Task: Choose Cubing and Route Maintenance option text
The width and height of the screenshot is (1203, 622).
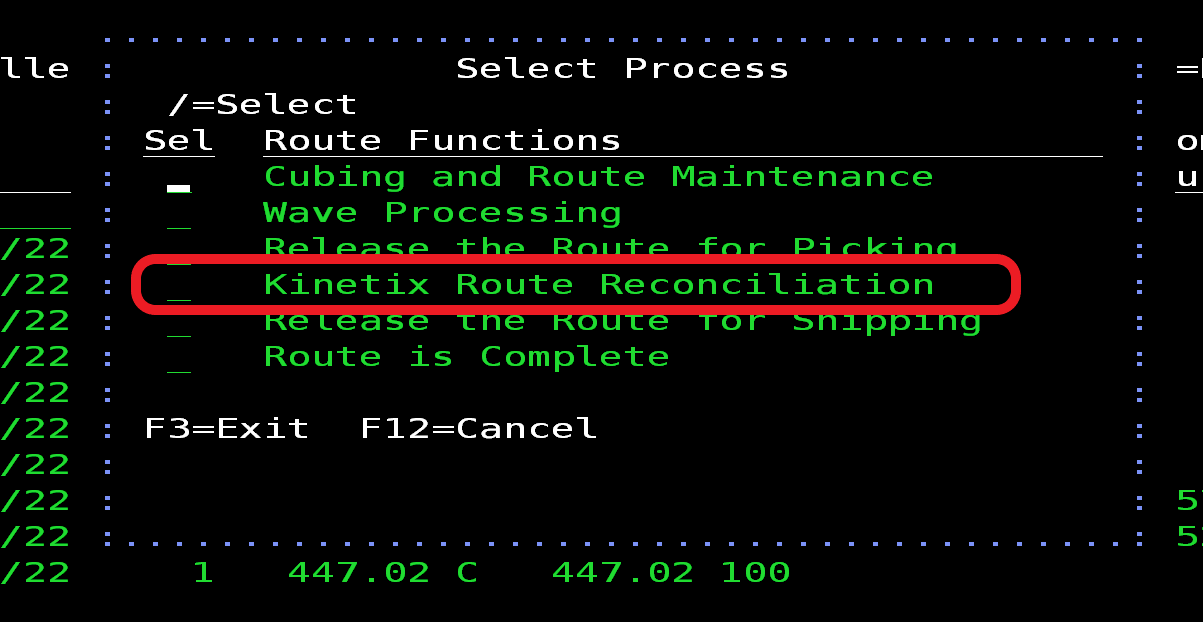Action: click(598, 177)
